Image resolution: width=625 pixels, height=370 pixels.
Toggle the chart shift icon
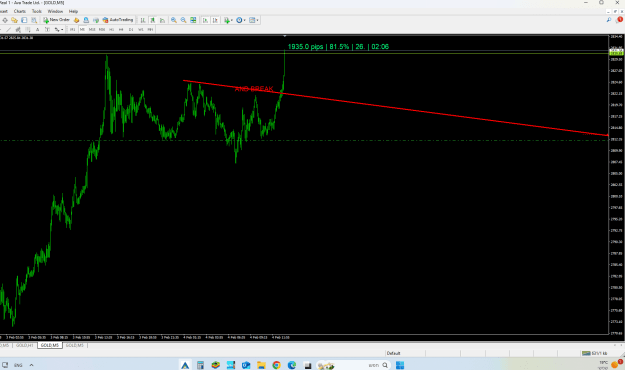pyautogui.click(x=215, y=20)
